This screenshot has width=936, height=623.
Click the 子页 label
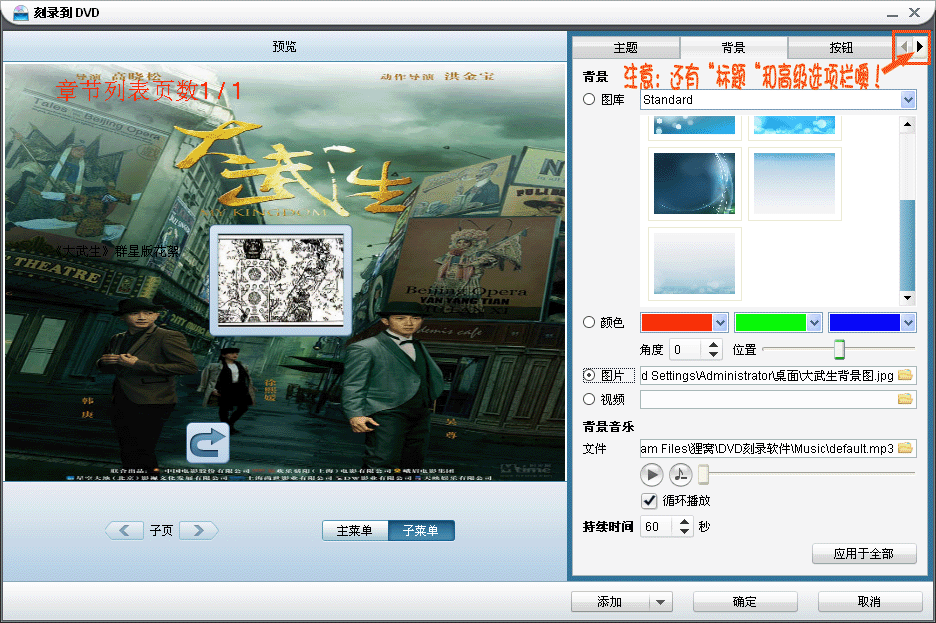(x=161, y=531)
